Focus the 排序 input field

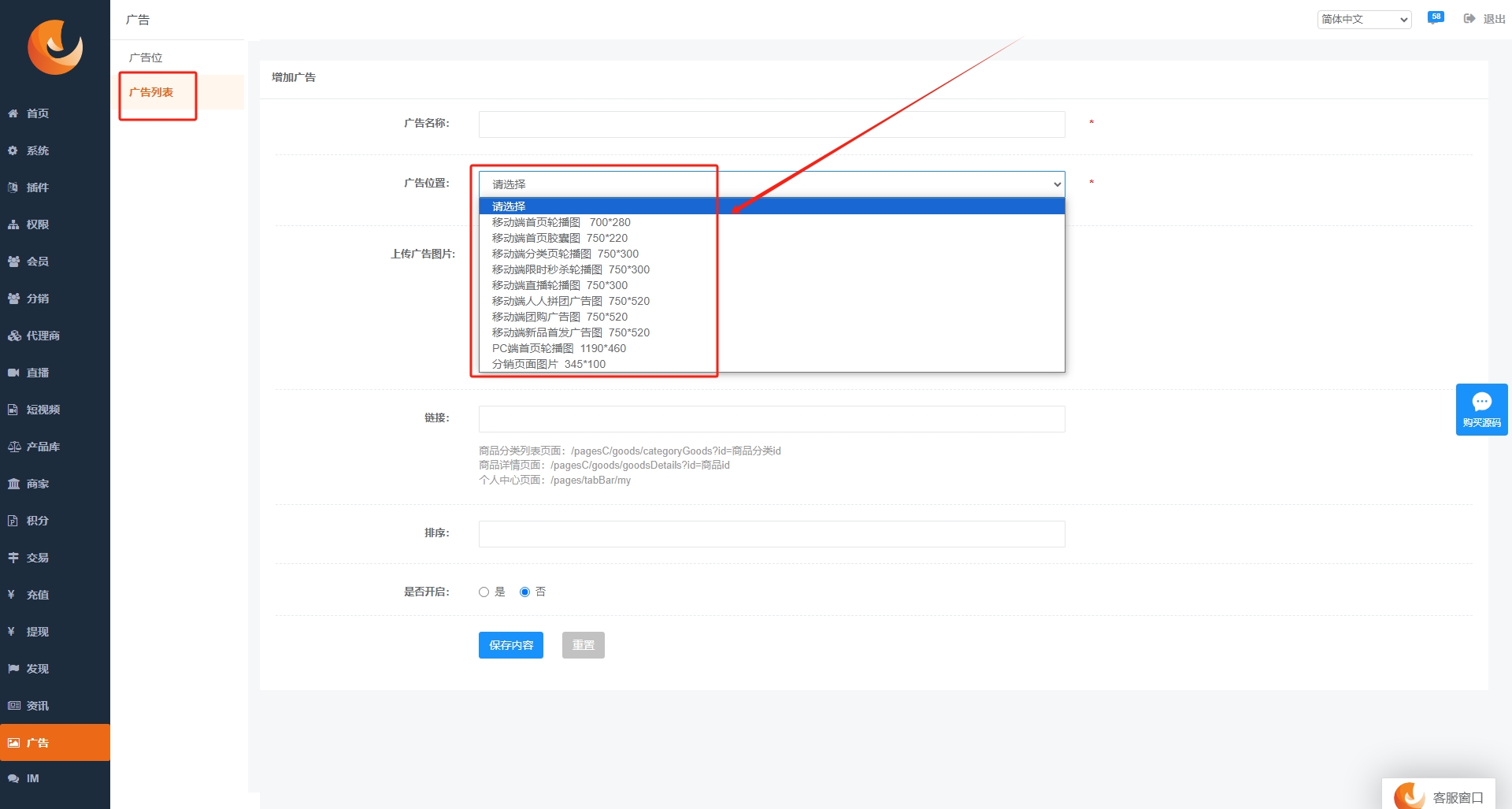(772, 534)
